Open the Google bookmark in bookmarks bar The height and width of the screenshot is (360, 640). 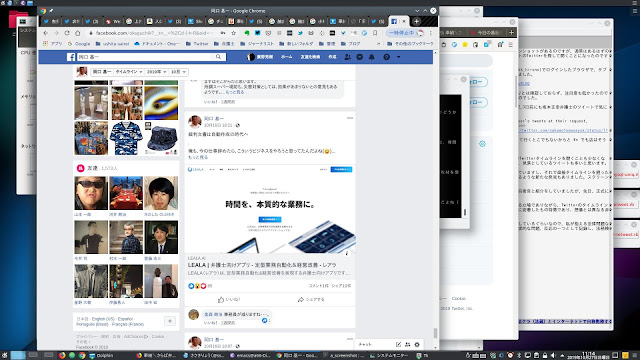pyautogui.click(x=79, y=43)
